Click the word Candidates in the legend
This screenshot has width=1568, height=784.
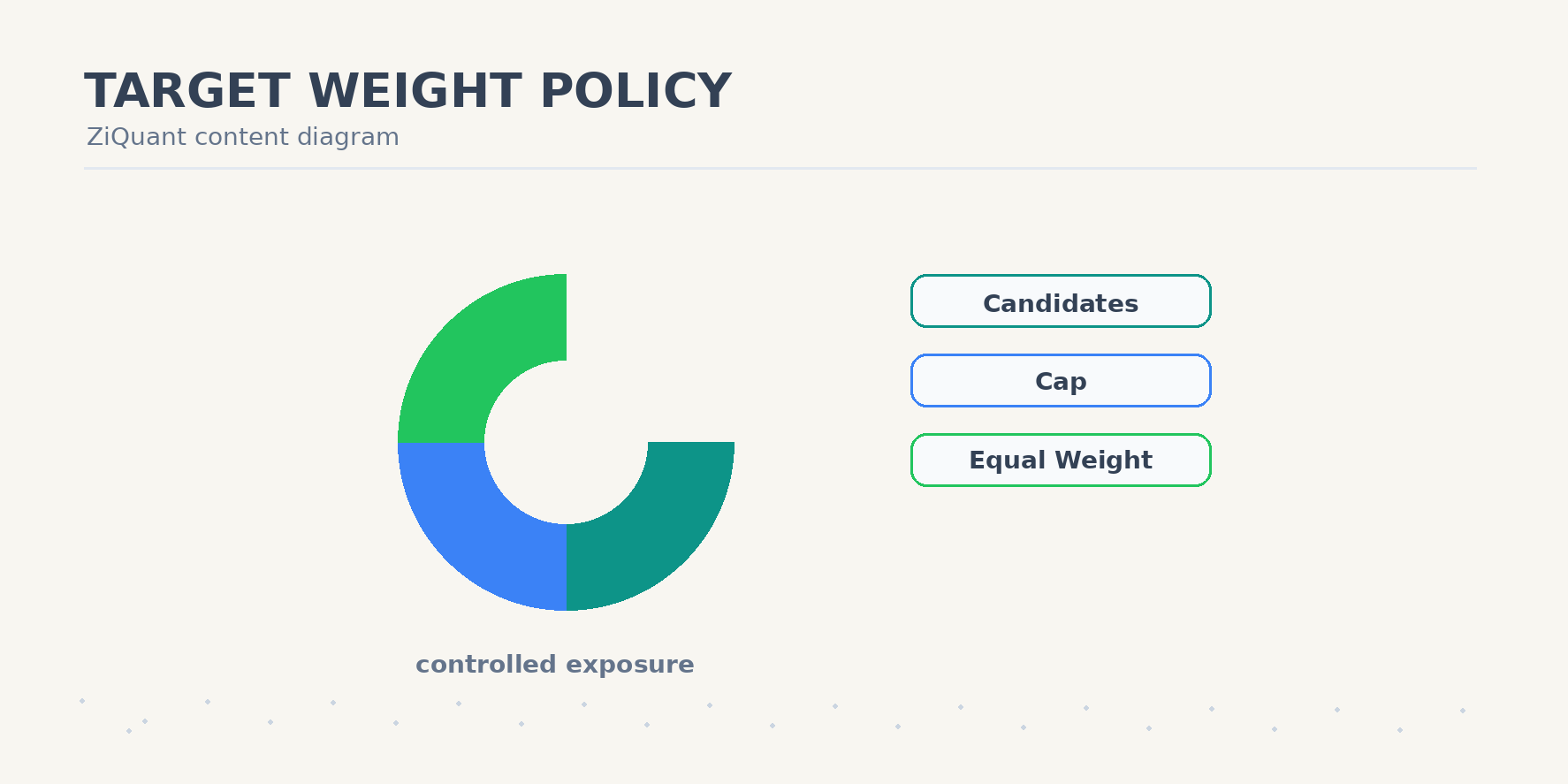pos(1061,303)
